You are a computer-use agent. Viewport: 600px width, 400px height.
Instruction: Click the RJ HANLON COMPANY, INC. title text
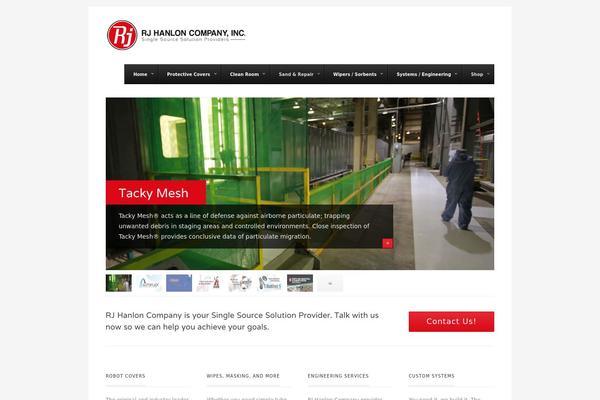(x=193, y=33)
